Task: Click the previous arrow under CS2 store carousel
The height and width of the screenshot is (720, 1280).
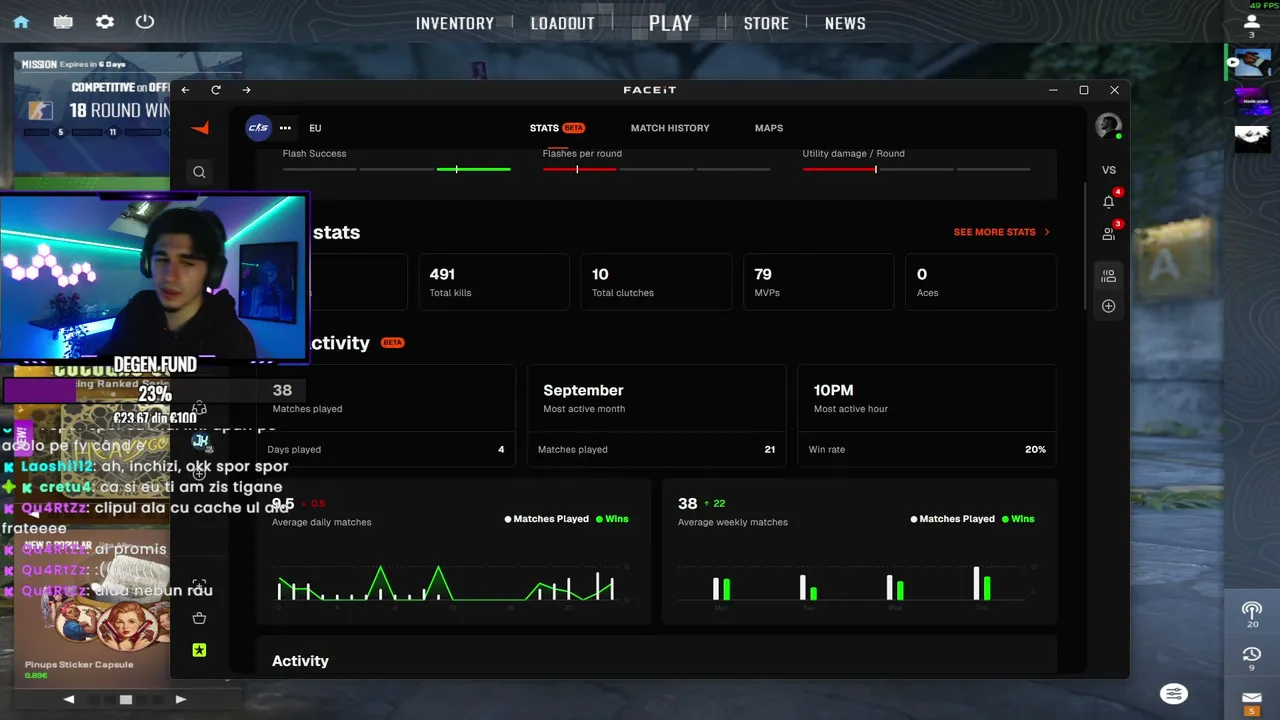Action: click(x=69, y=699)
